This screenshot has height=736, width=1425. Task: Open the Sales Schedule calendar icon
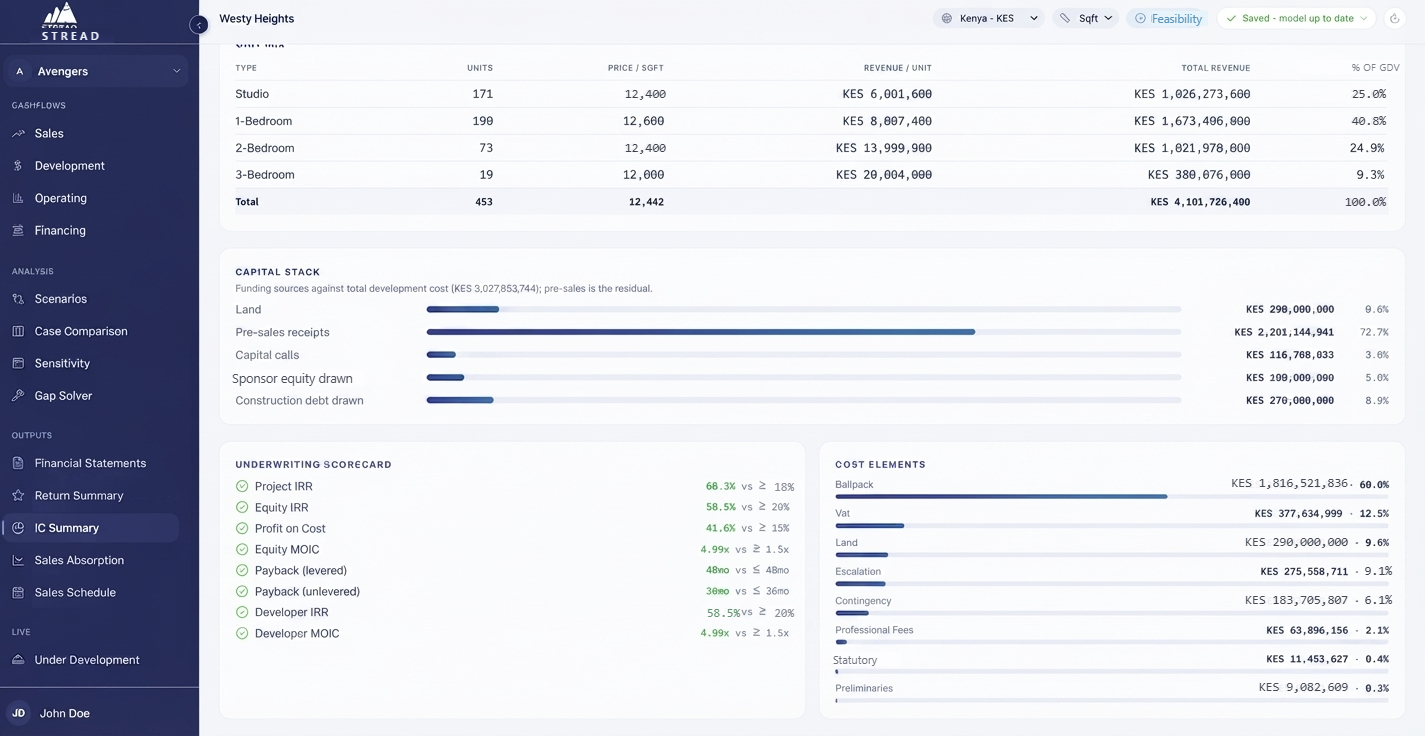click(x=18, y=593)
